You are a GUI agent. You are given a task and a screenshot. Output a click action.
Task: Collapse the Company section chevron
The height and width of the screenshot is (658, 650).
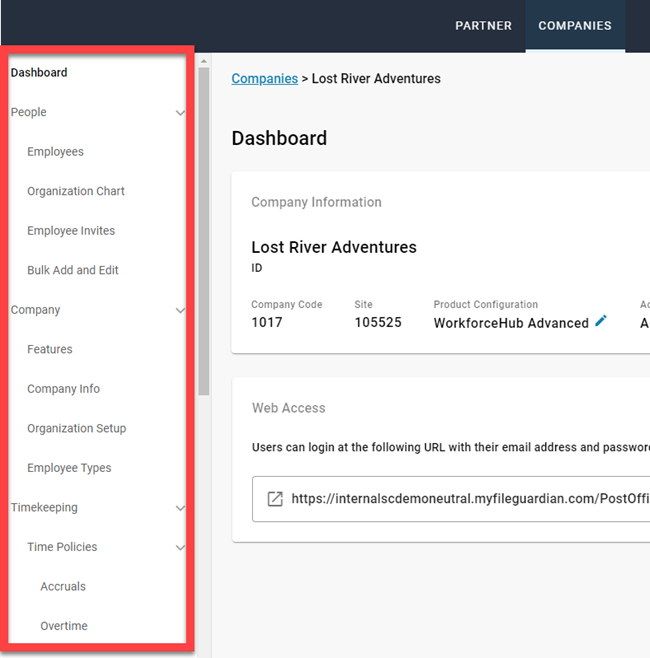[180, 311]
